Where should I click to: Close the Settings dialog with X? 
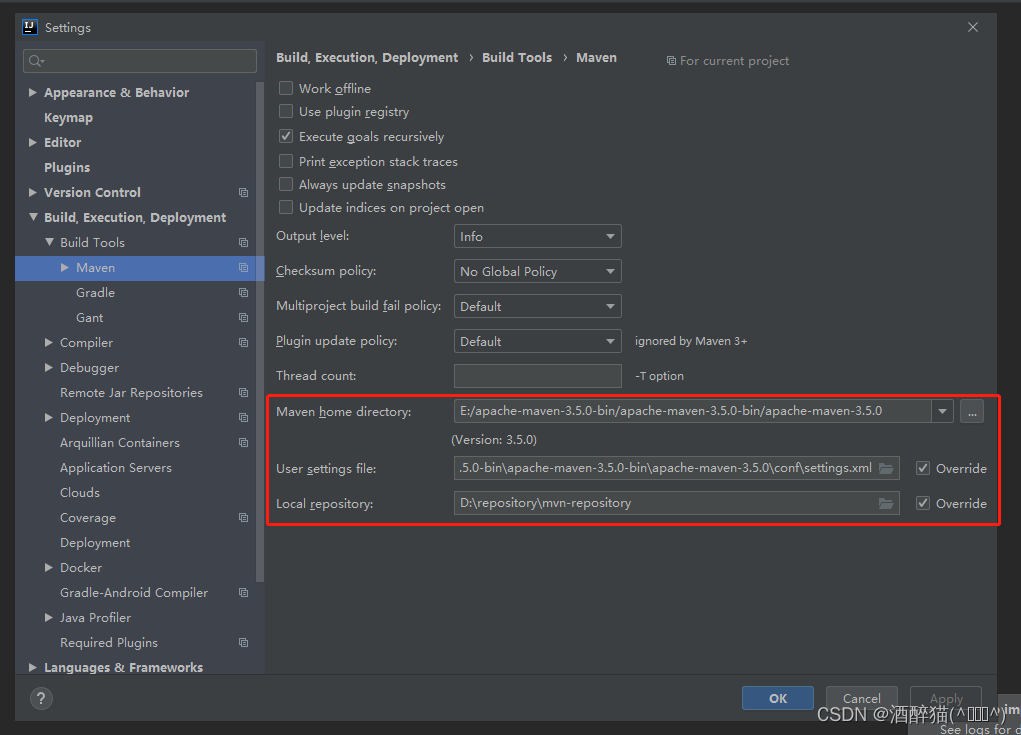(973, 27)
